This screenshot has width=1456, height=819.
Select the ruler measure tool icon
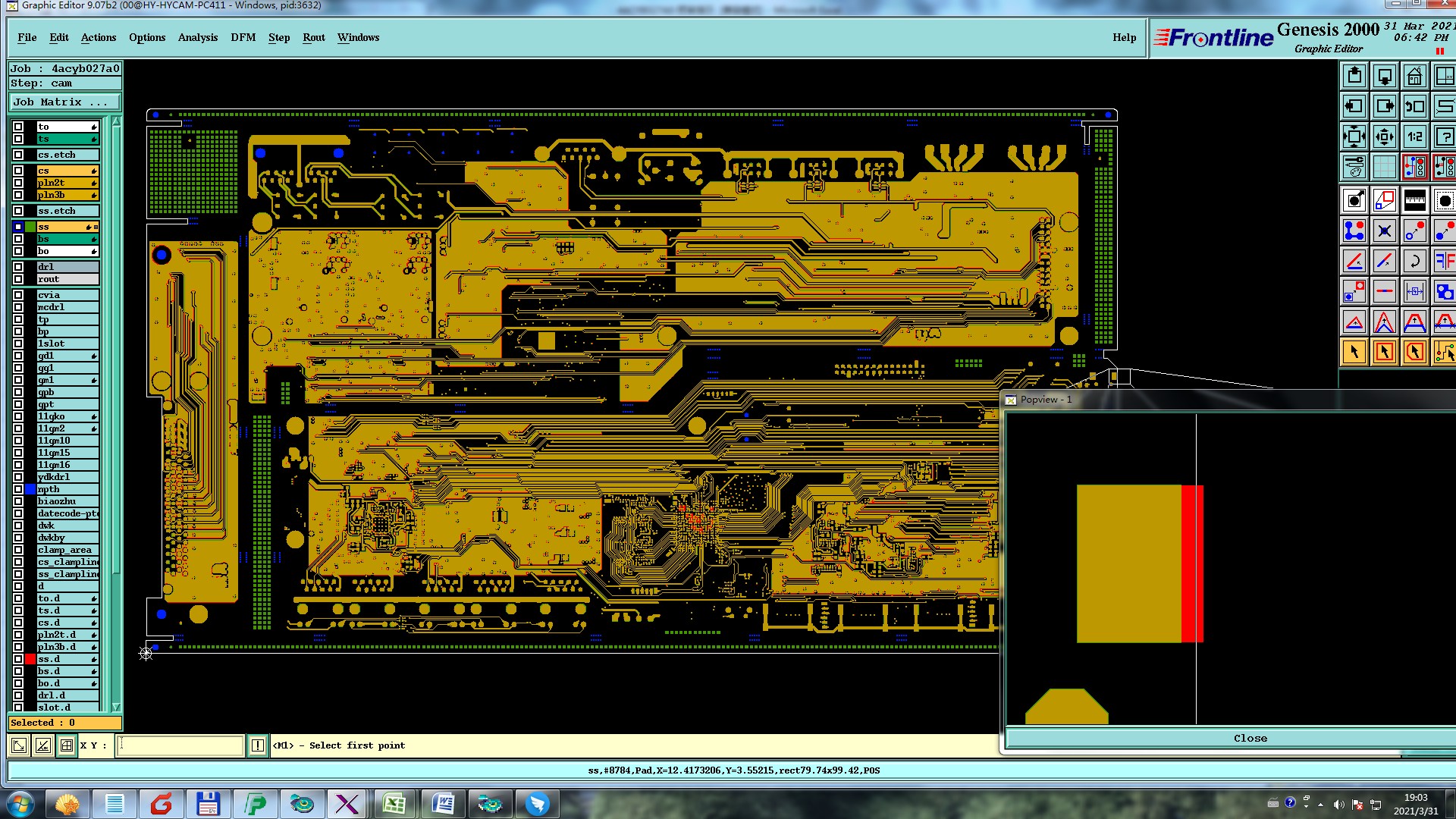pos(1414,200)
